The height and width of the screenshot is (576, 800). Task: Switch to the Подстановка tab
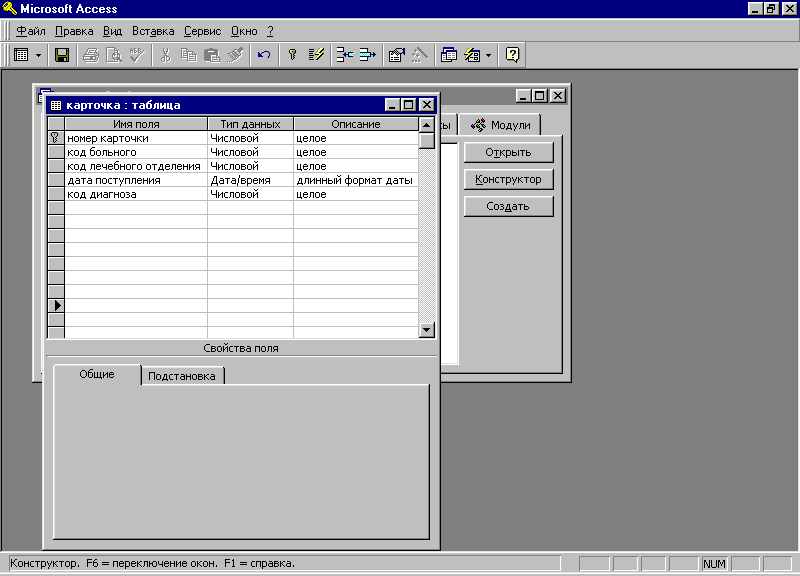point(182,376)
